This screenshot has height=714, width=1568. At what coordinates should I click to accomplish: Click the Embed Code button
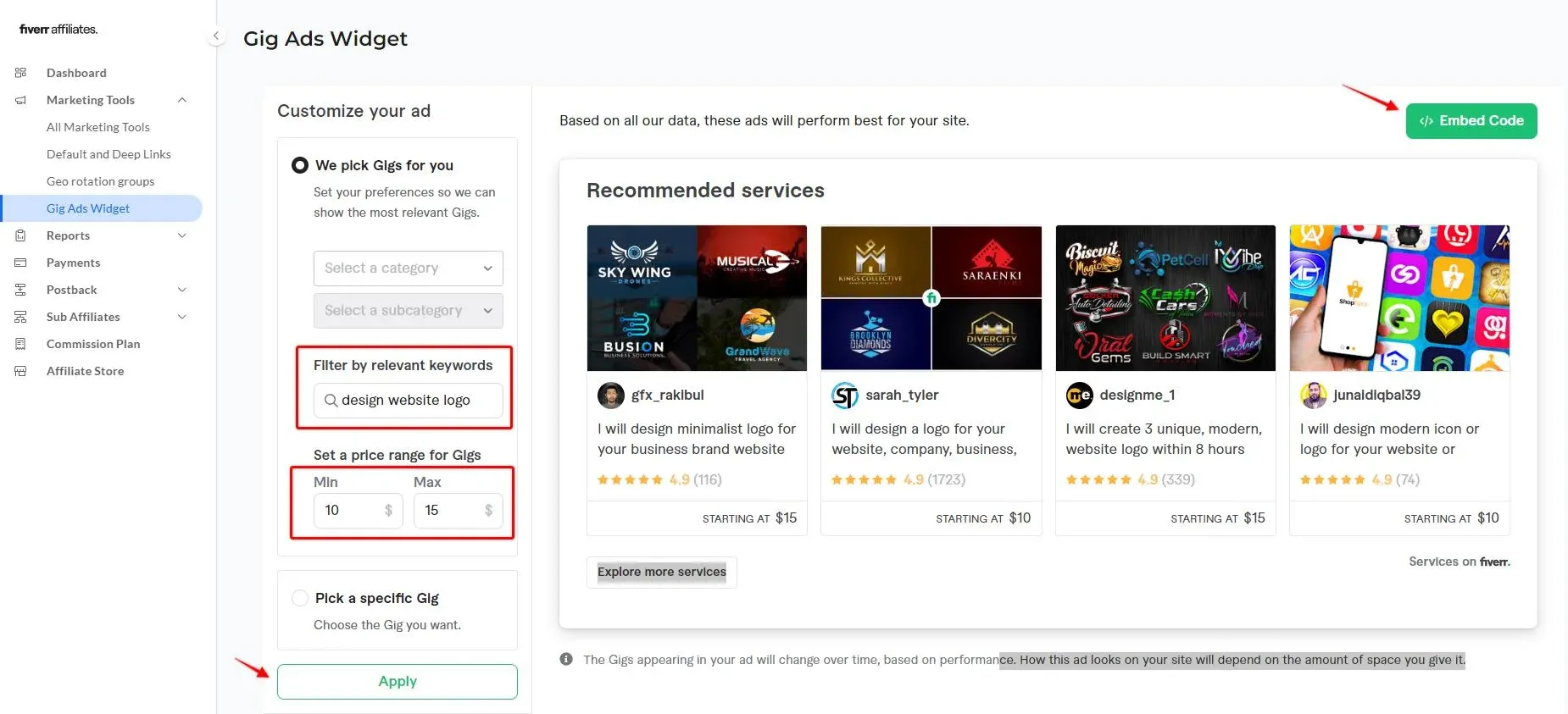[1471, 121]
